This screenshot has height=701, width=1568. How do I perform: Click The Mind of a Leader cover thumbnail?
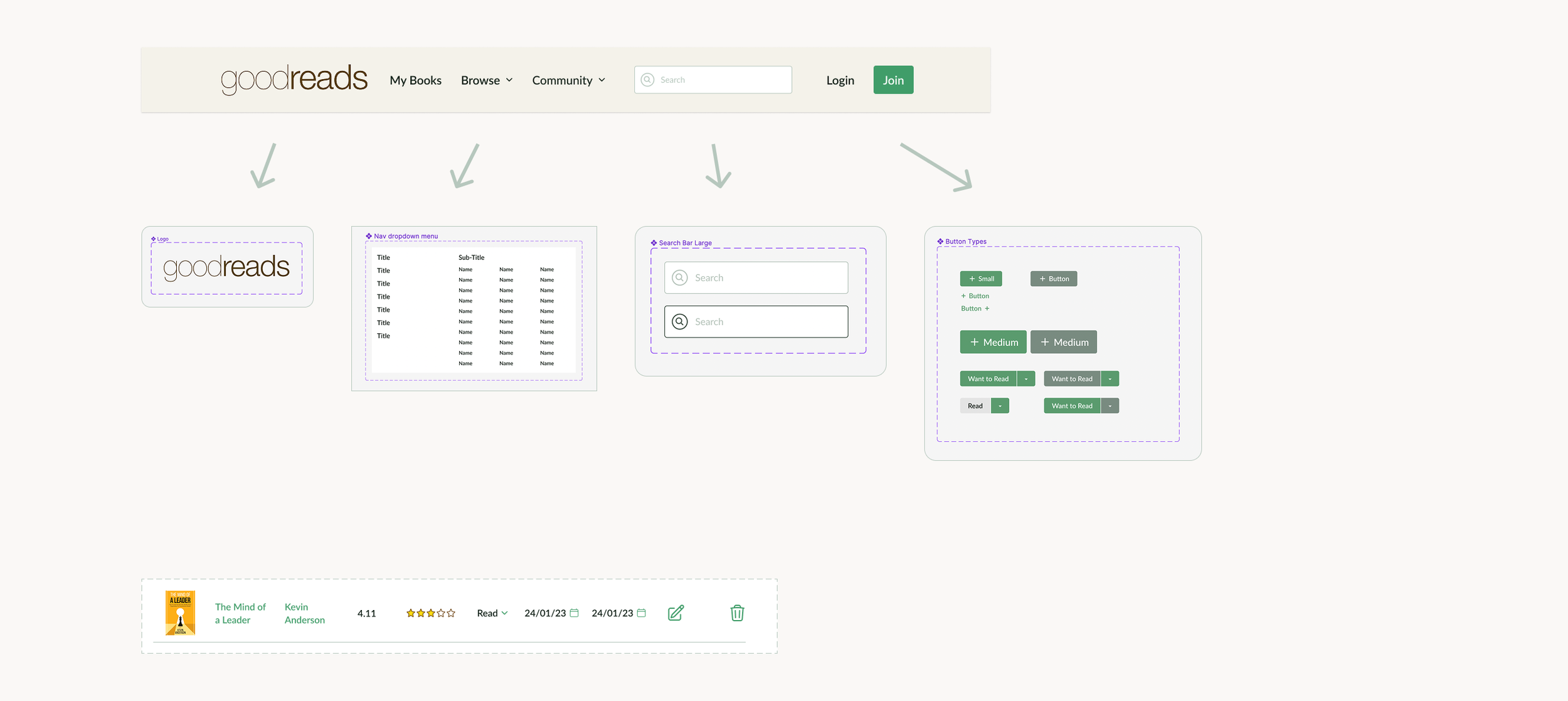click(x=180, y=613)
